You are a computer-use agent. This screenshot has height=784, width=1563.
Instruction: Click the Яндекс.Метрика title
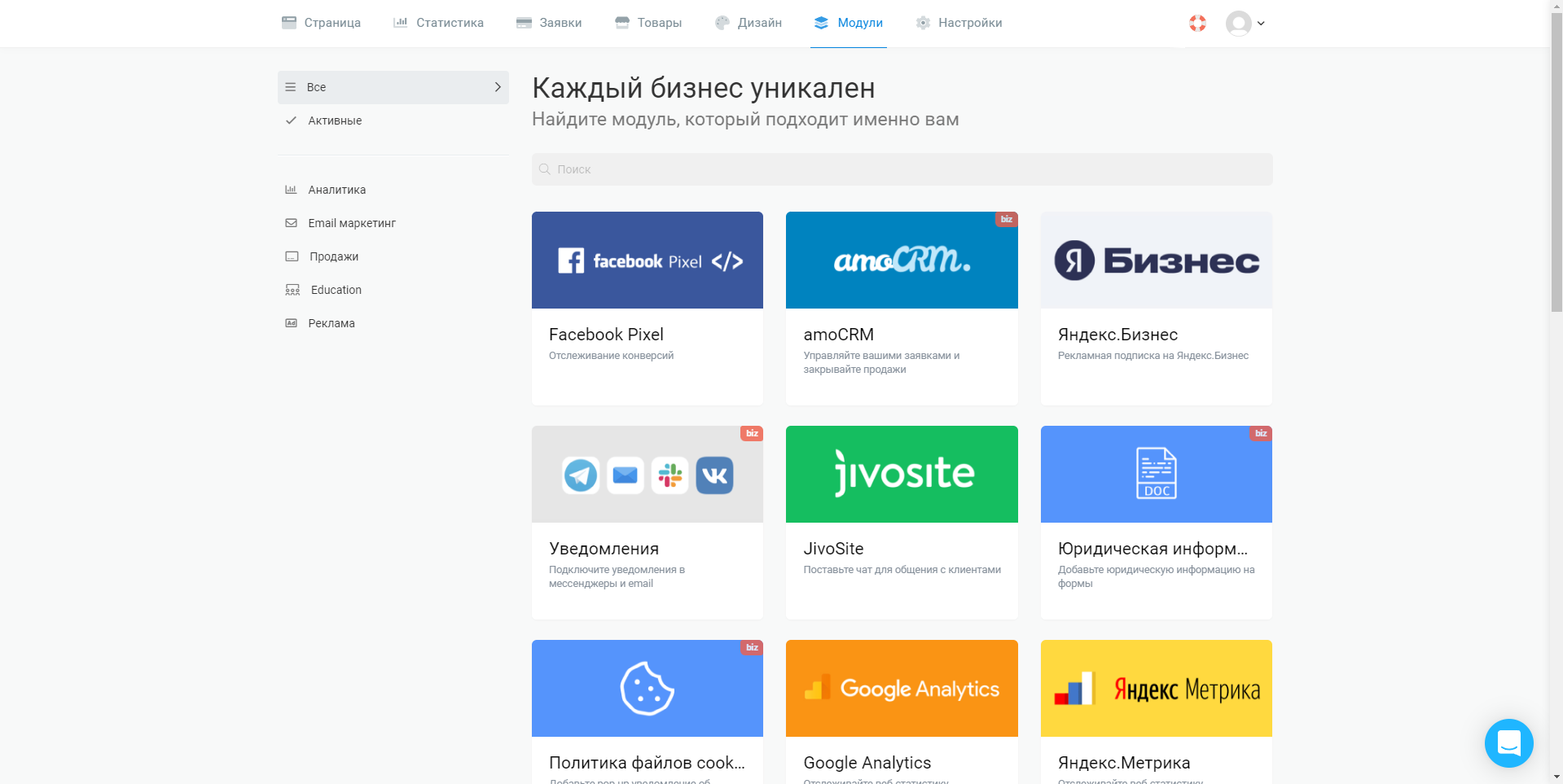(1124, 763)
